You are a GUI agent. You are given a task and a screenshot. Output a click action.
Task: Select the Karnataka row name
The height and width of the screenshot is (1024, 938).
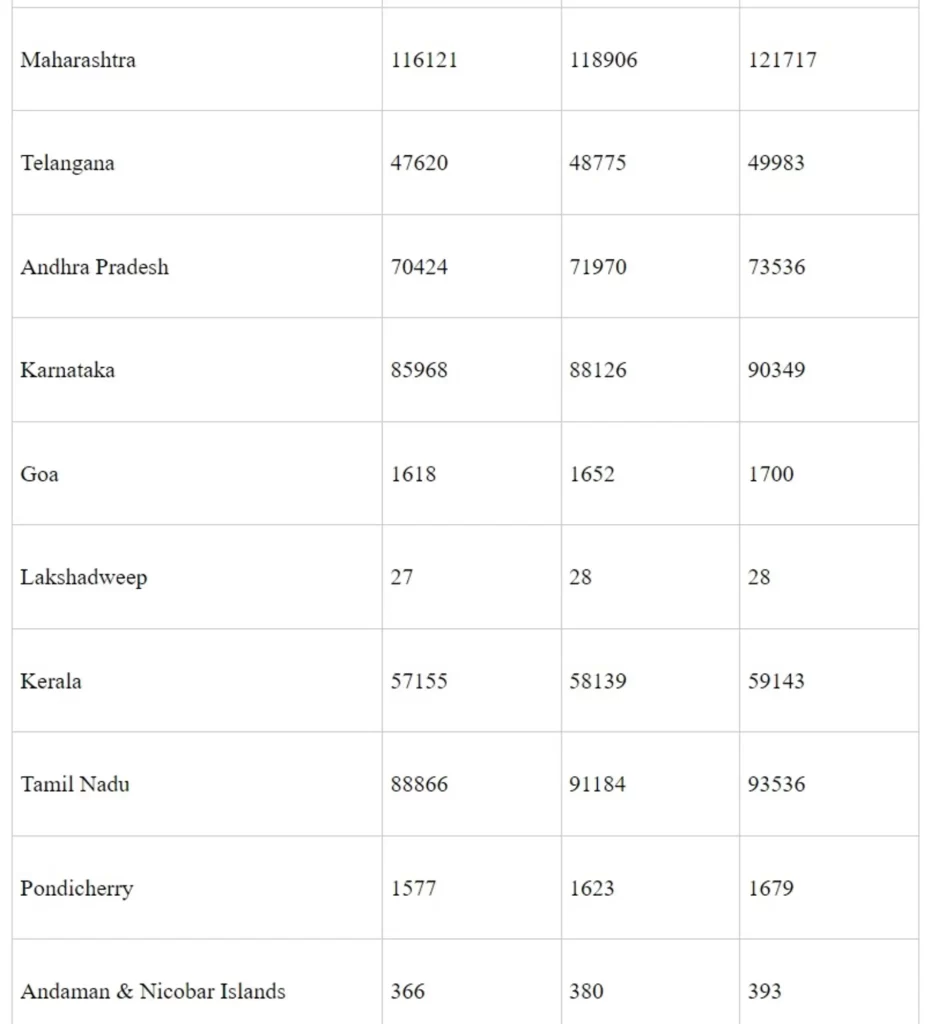[67, 370]
